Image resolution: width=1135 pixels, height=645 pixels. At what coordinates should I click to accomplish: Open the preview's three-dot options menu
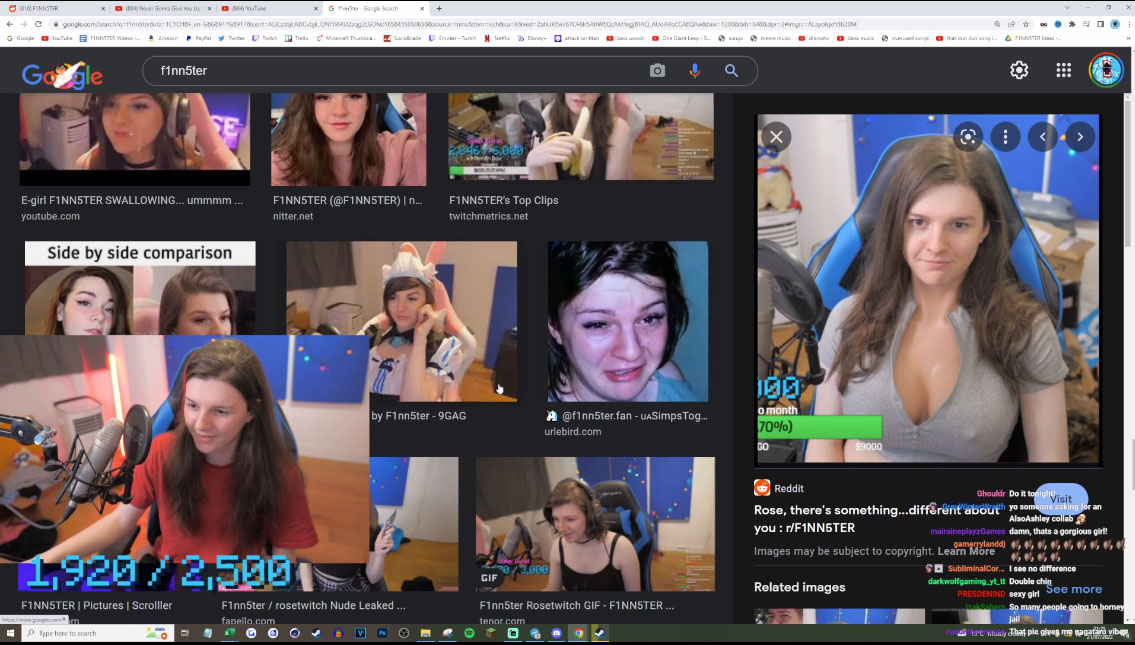point(1005,136)
